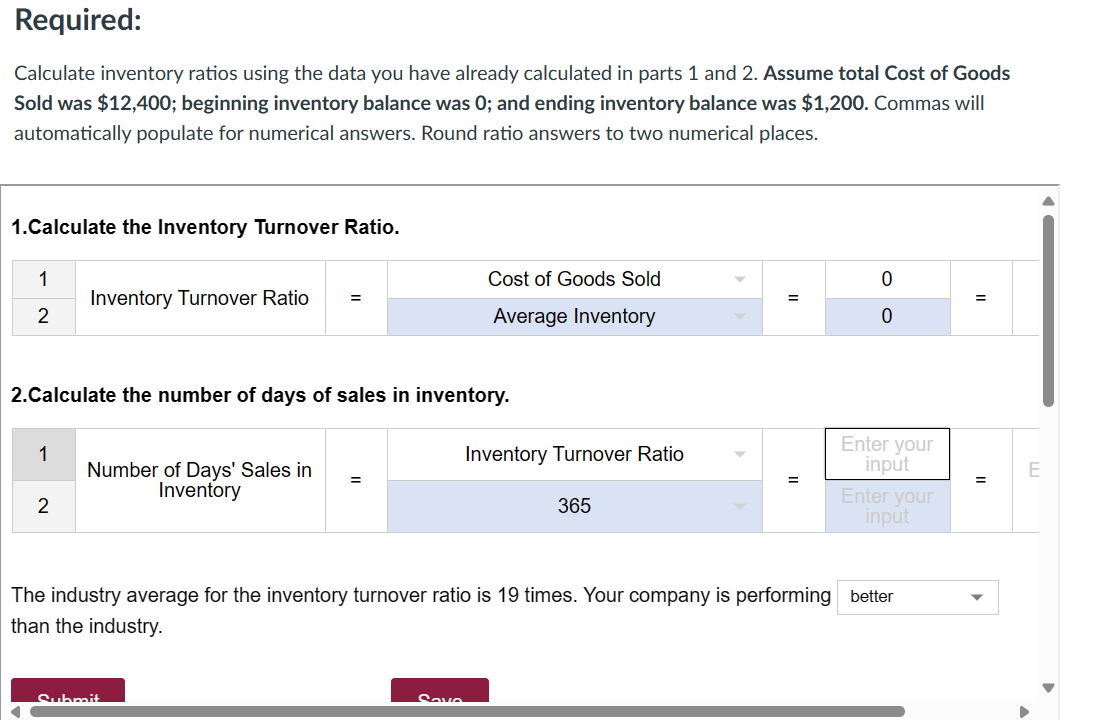
Task: Select the Number of Days' Sales in Inventory label cell
Action: 199,480
